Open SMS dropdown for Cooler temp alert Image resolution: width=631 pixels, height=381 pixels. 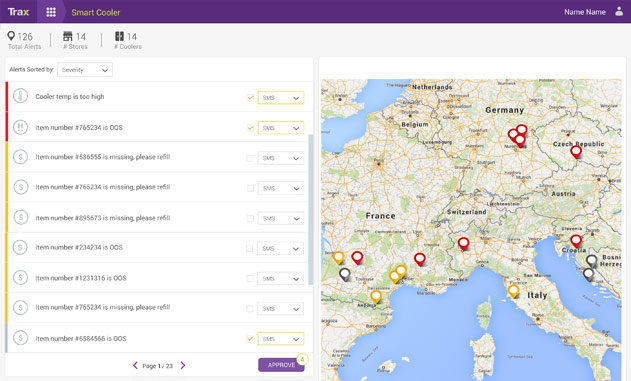(x=280, y=98)
